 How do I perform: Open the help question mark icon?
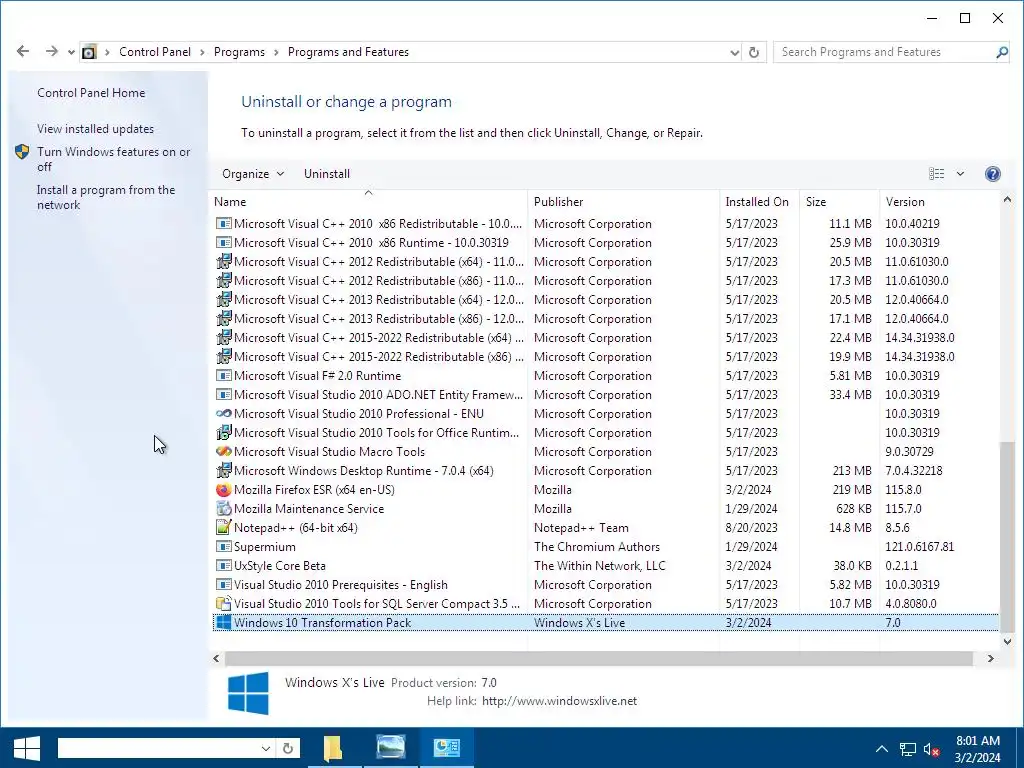pyautogui.click(x=992, y=174)
